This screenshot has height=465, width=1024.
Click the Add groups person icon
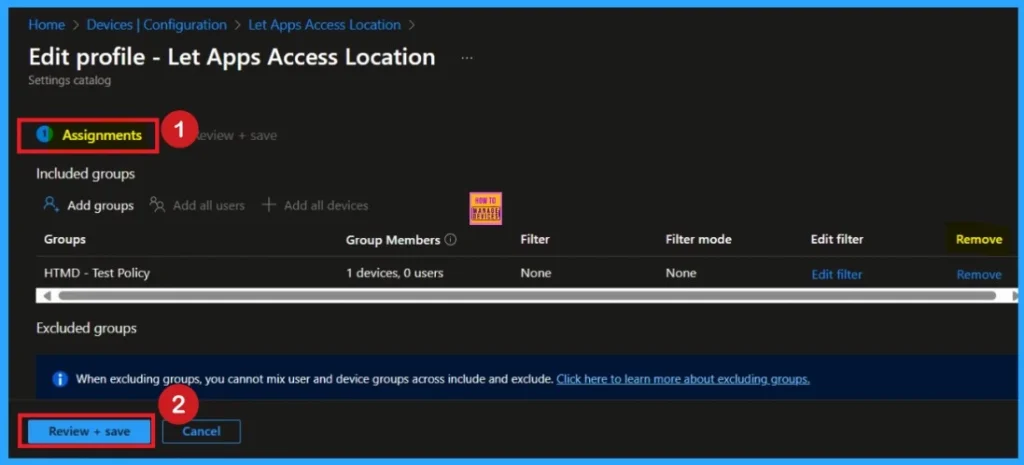tap(51, 205)
